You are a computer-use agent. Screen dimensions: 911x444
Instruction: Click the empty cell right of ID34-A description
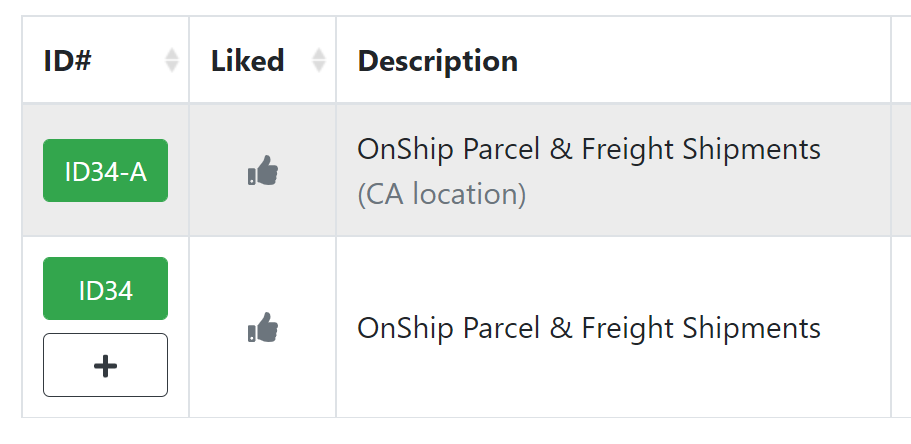coord(901,170)
